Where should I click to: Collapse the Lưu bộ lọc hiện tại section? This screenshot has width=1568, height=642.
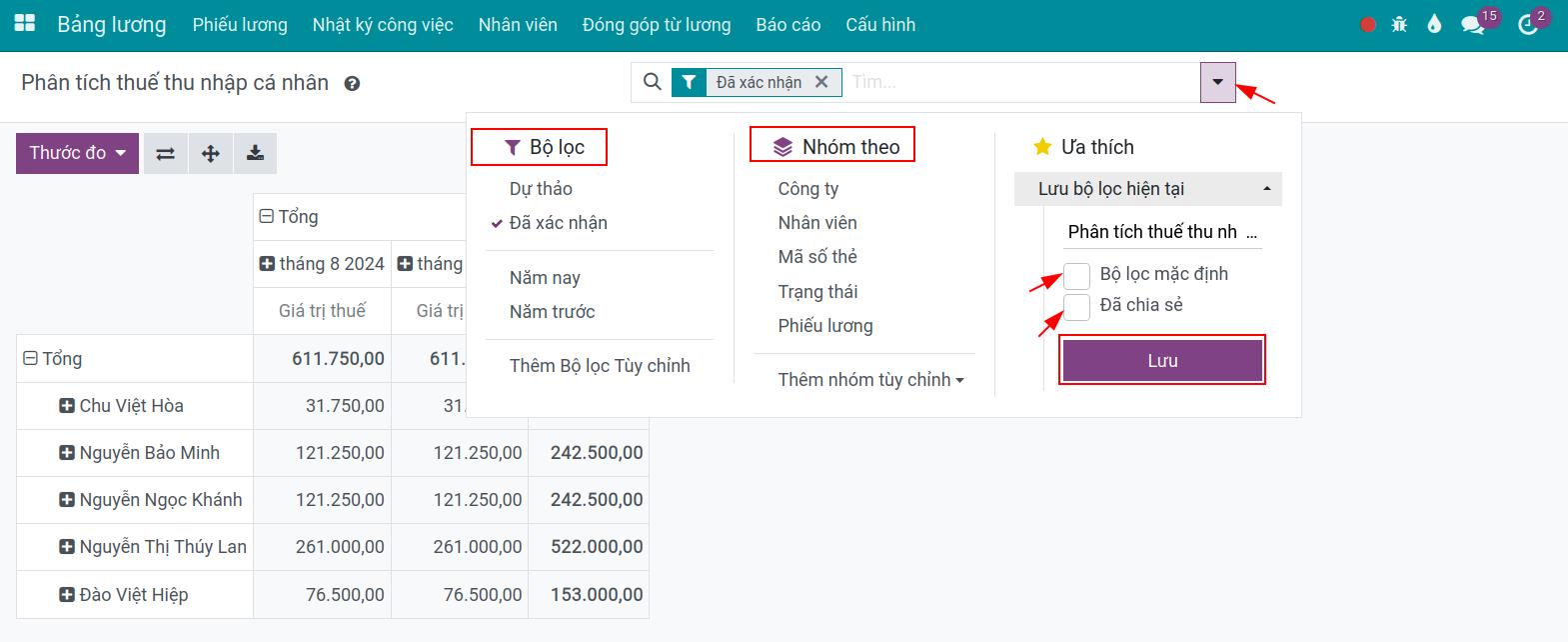click(x=1148, y=189)
